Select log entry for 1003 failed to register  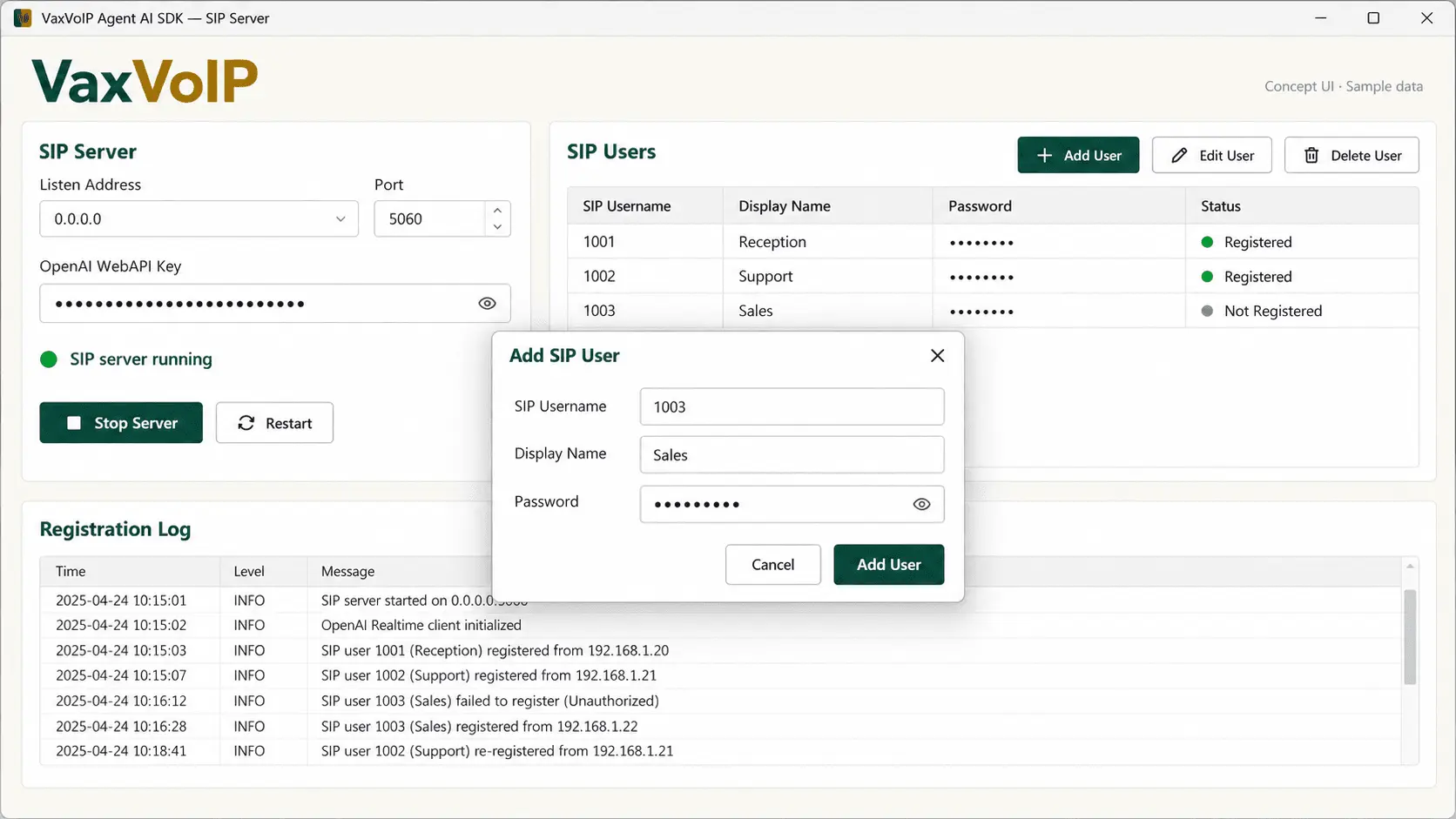pos(721,702)
